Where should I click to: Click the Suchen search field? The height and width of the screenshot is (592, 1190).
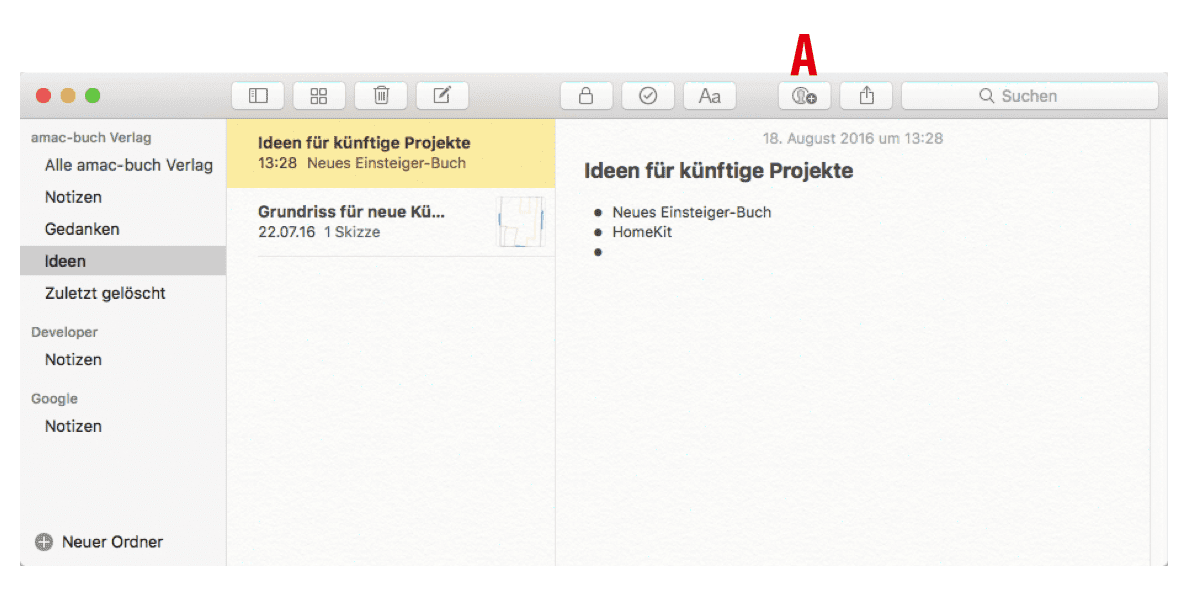pos(1030,96)
